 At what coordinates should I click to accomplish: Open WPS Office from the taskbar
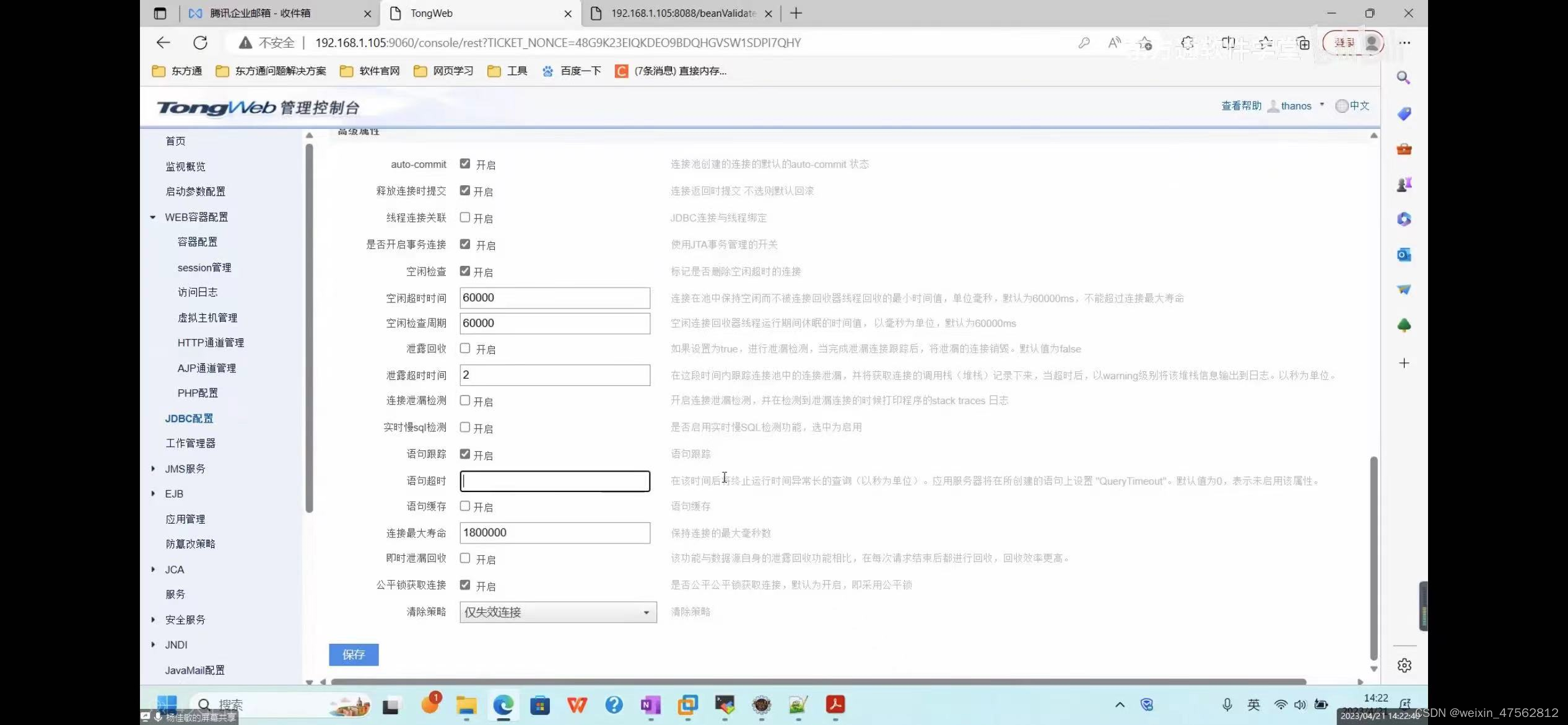[577, 705]
